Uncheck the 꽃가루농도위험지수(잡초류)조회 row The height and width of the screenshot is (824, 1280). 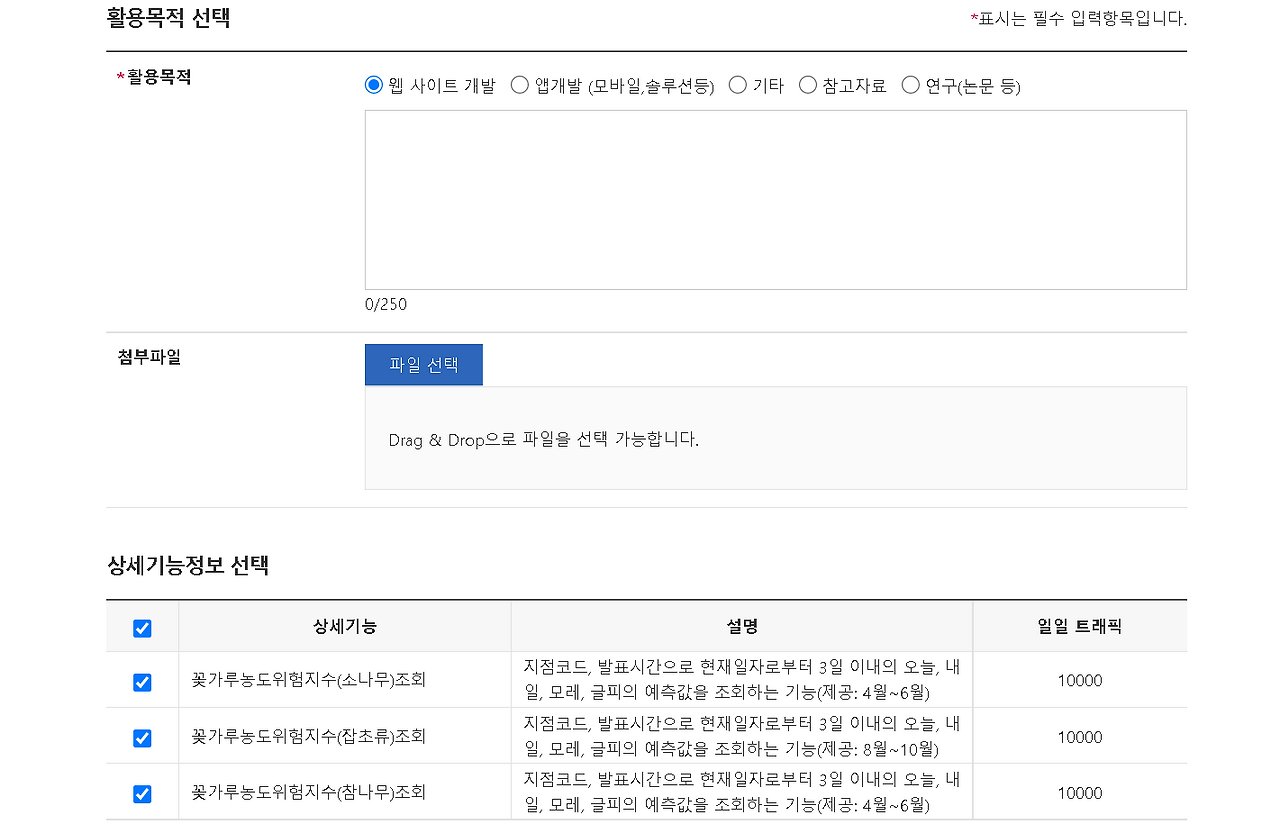click(142, 737)
